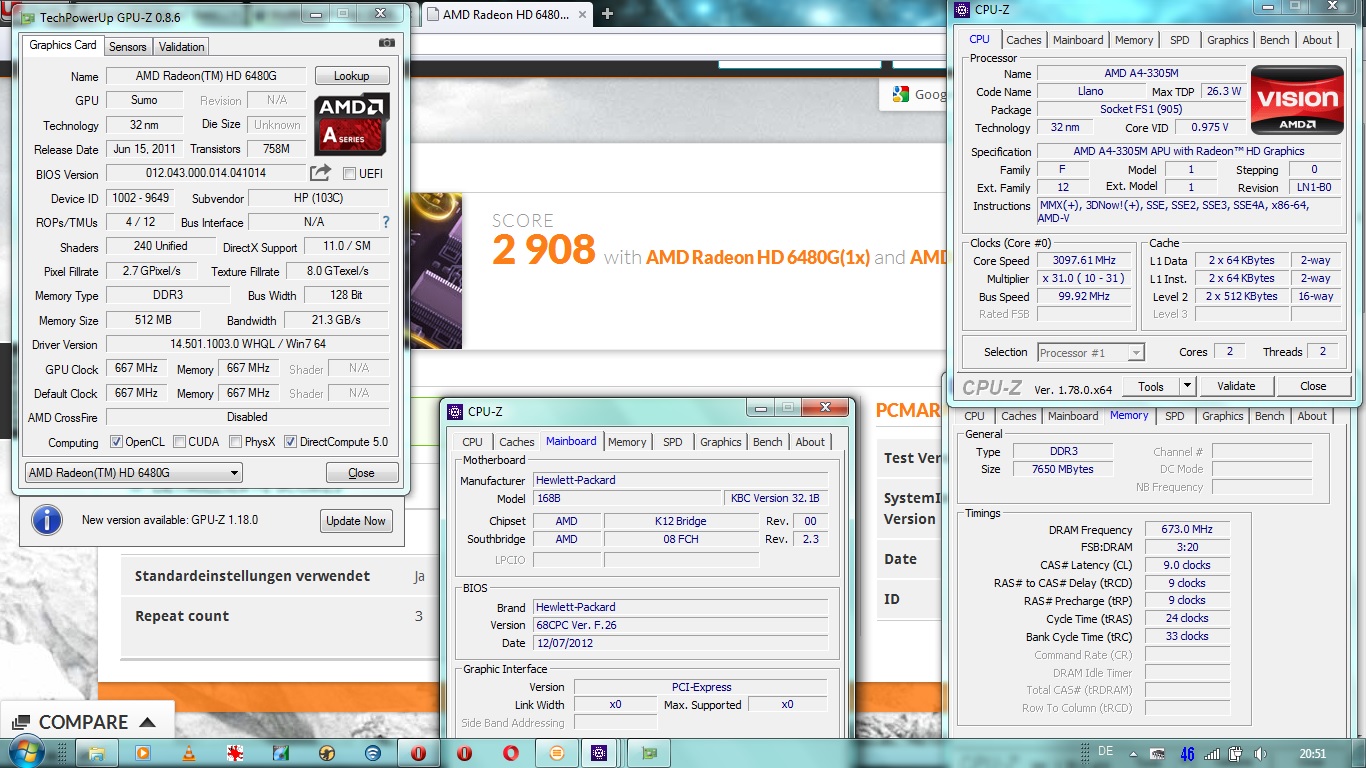Click the DE language indicator
The height and width of the screenshot is (768, 1366).
[x=1105, y=750]
